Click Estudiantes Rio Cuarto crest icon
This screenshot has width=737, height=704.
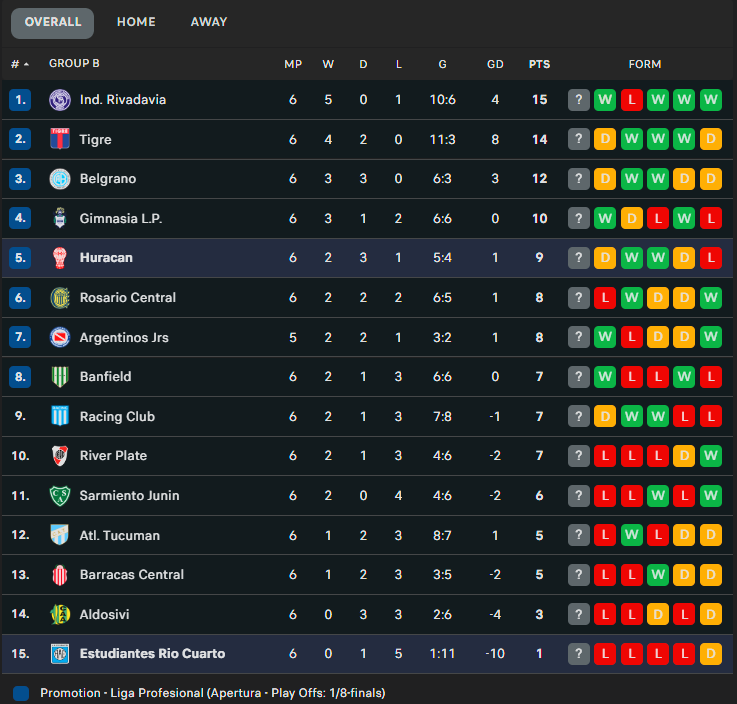click(60, 654)
